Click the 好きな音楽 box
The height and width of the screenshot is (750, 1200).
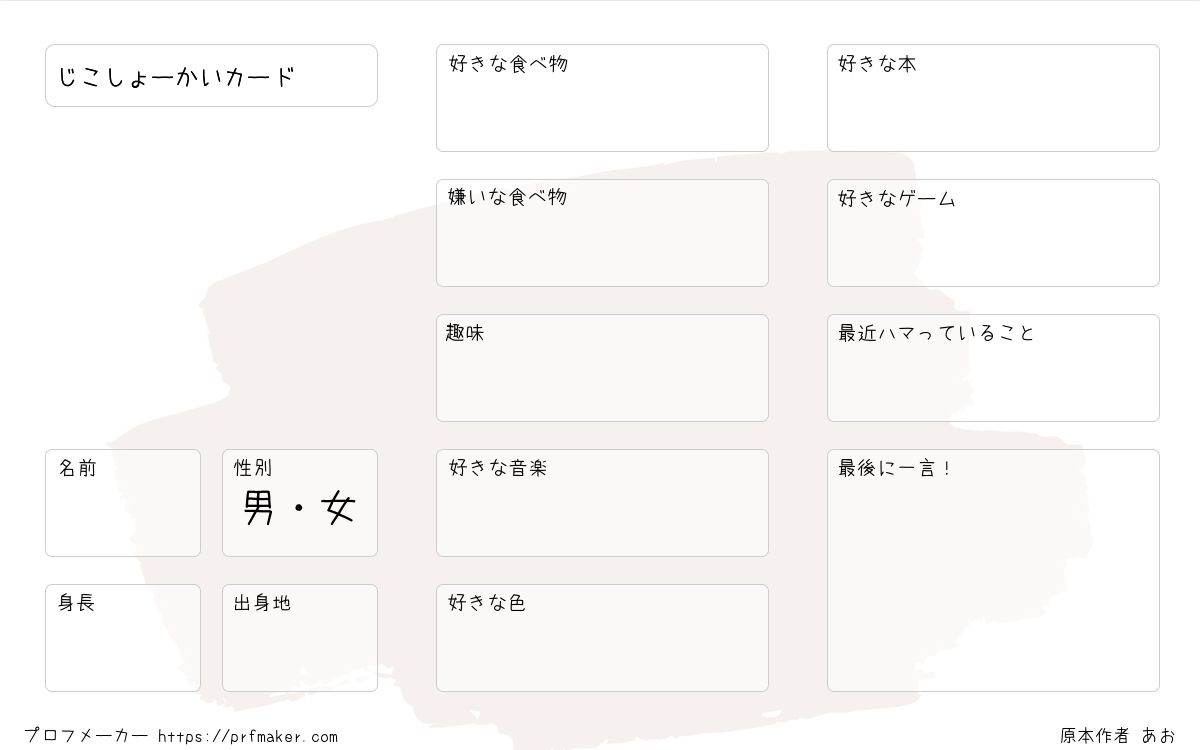(602, 503)
